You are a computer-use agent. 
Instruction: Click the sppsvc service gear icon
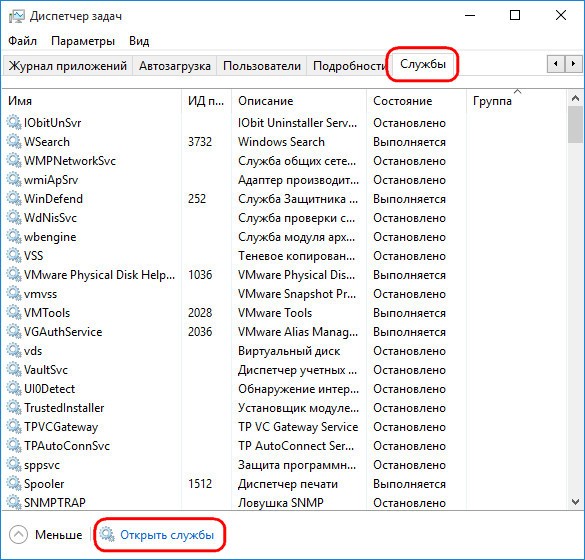coord(14,465)
